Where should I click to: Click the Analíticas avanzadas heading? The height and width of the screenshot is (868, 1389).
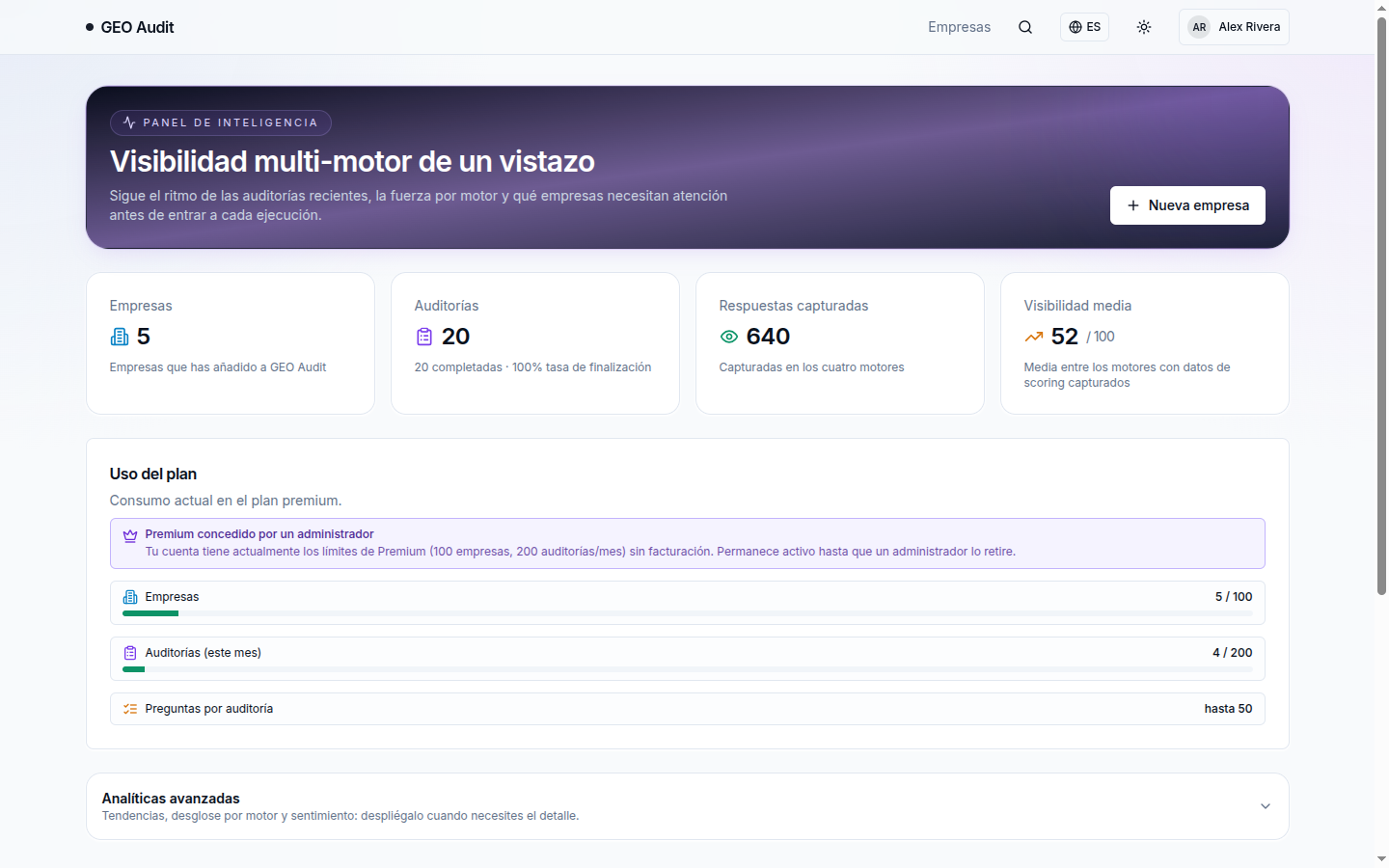[x=171, y=799]
